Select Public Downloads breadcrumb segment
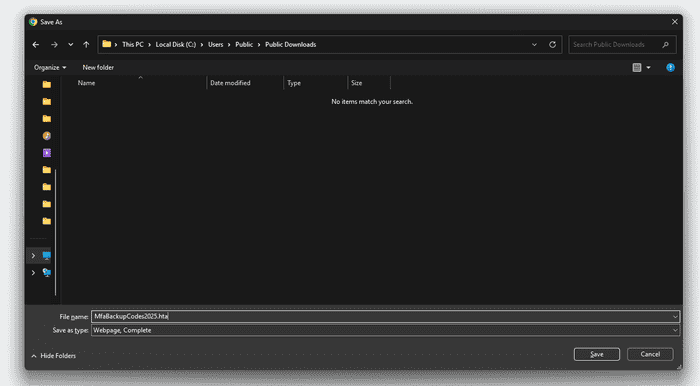Image resolution: width=700 pixels, height=386 pixels. [291, 45]
